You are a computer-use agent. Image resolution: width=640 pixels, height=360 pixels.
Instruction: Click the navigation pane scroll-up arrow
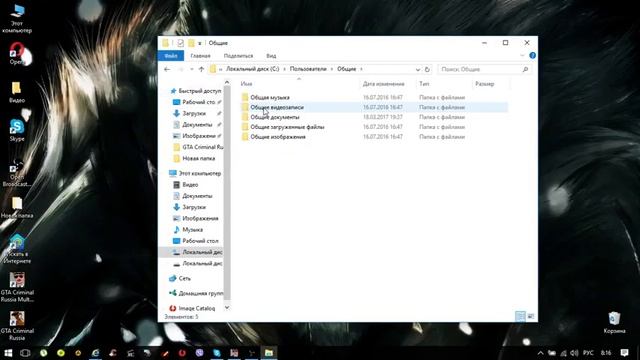point(227,83)
